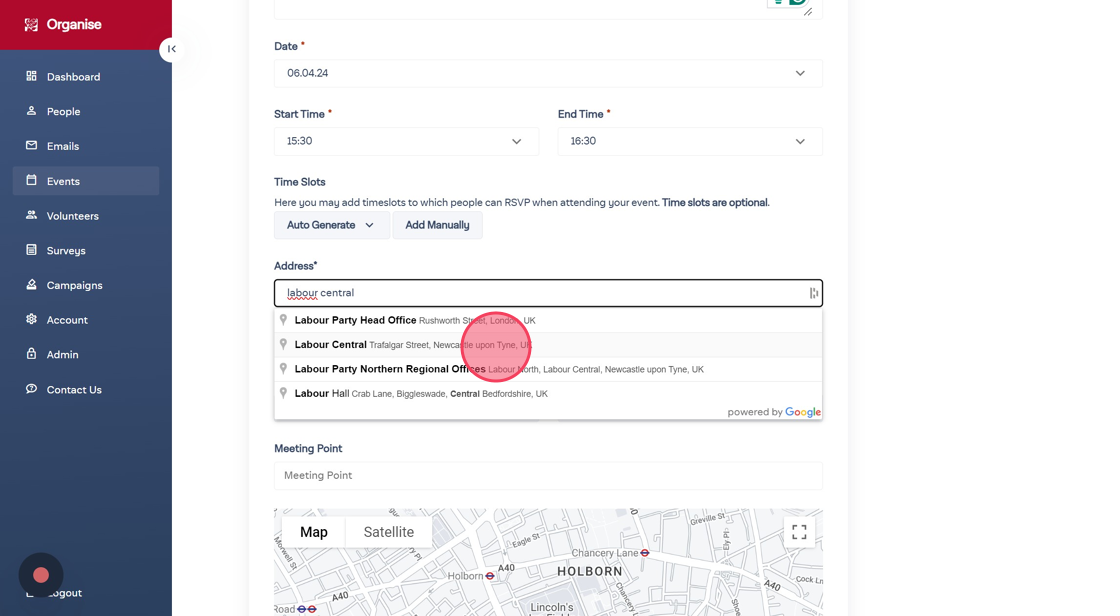Switch map to Satellite view
1120x616 pixels.
(389, 532)
